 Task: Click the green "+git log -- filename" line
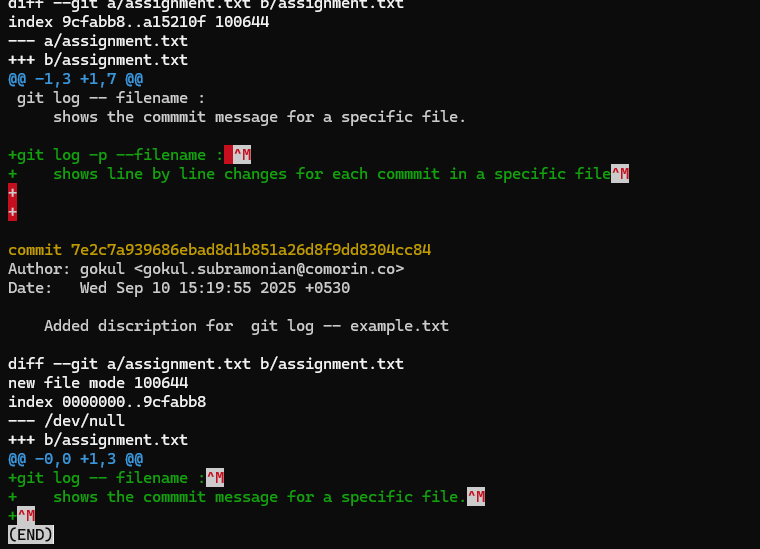pyautogui.click(x=106, y=478)
